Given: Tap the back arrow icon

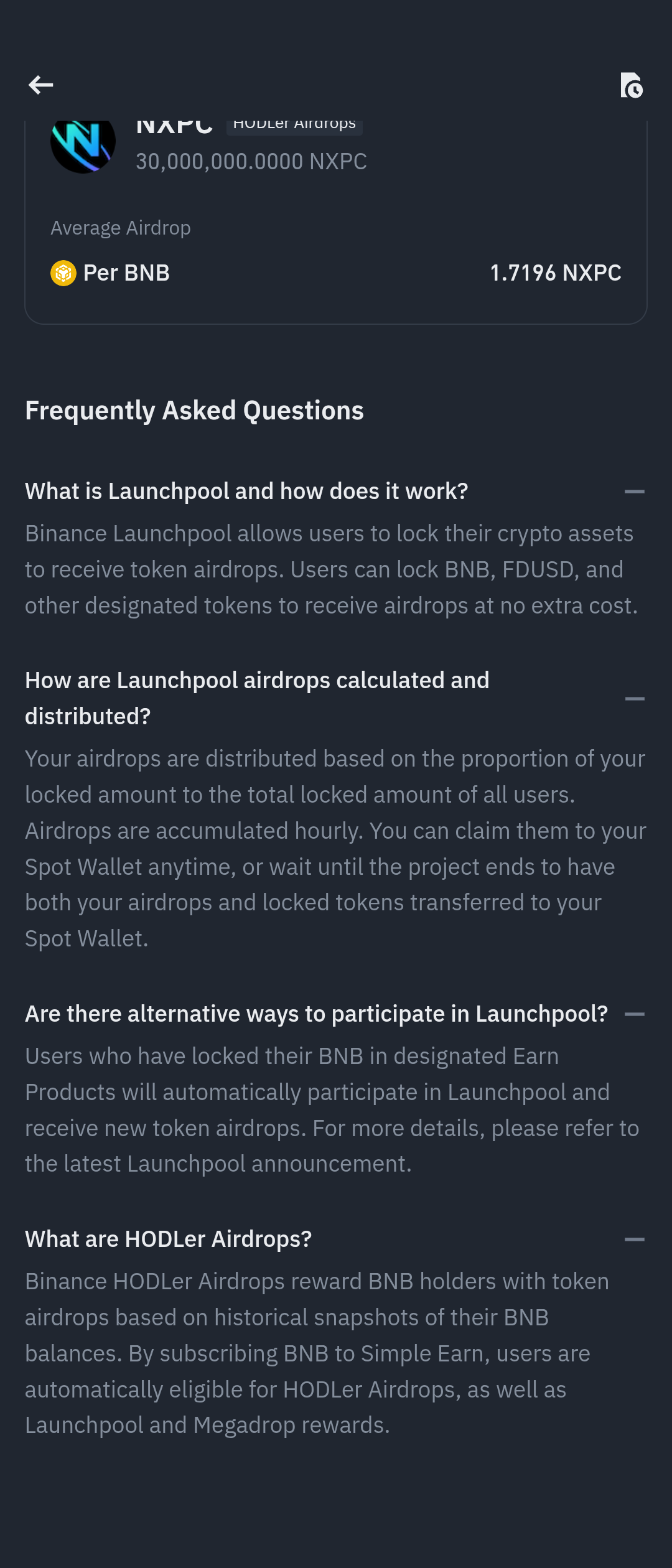Looking at the screenshot, I should 40,85.
